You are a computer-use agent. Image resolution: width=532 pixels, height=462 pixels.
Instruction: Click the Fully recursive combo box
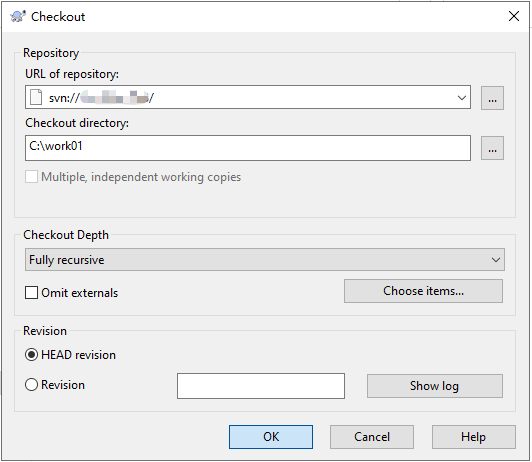pos(265,260)
